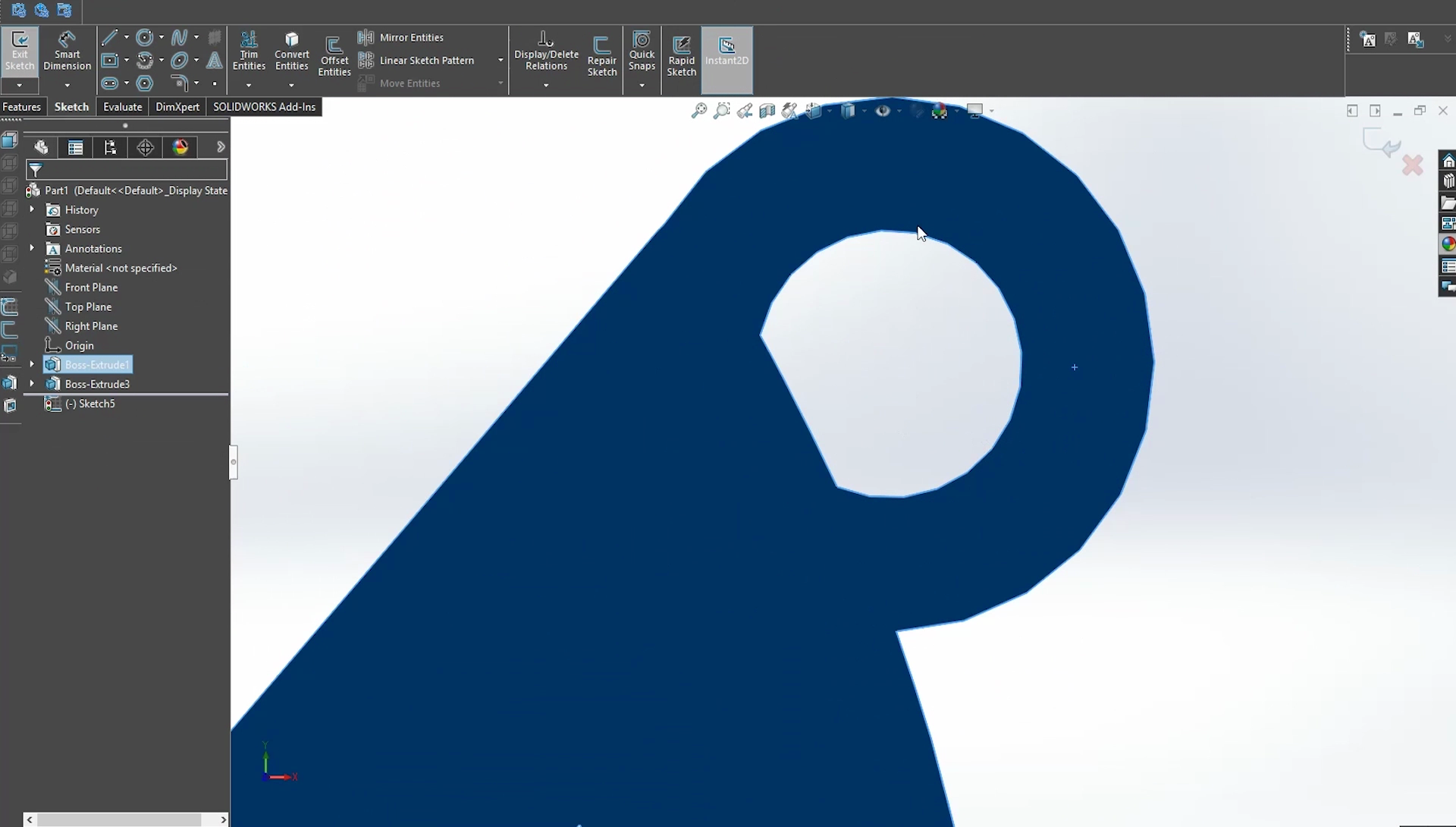Click the Offset Entities tool
This screenshot has width=1456, height=827.
(x=334, y=57)
